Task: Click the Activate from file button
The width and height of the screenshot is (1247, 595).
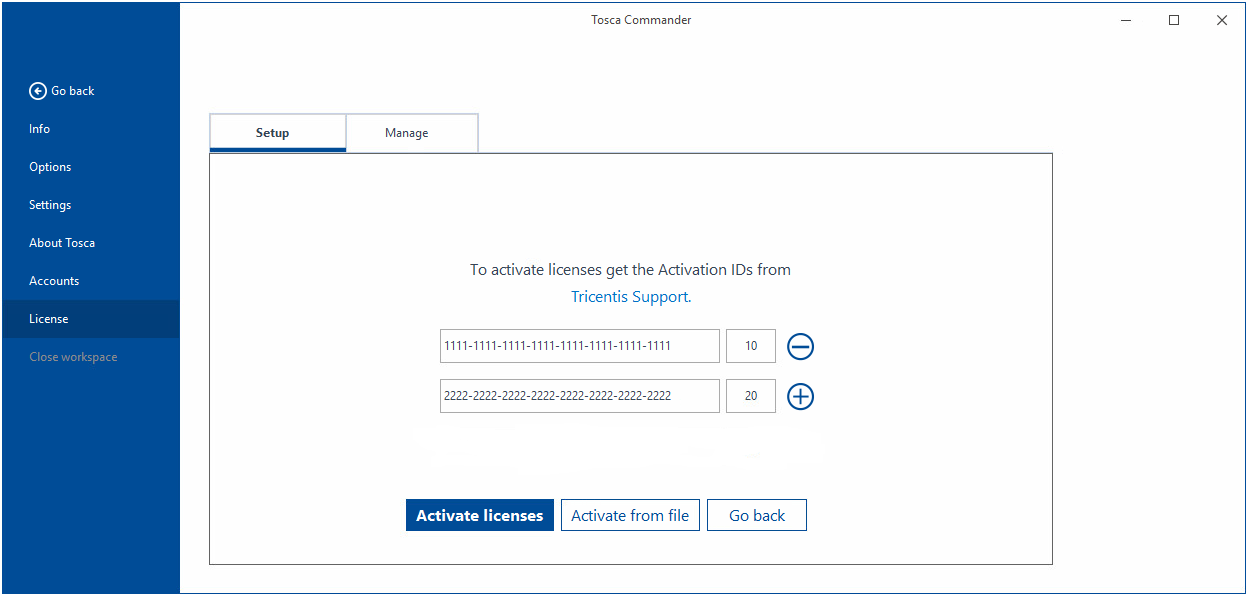Action: [x=630, y=516]
